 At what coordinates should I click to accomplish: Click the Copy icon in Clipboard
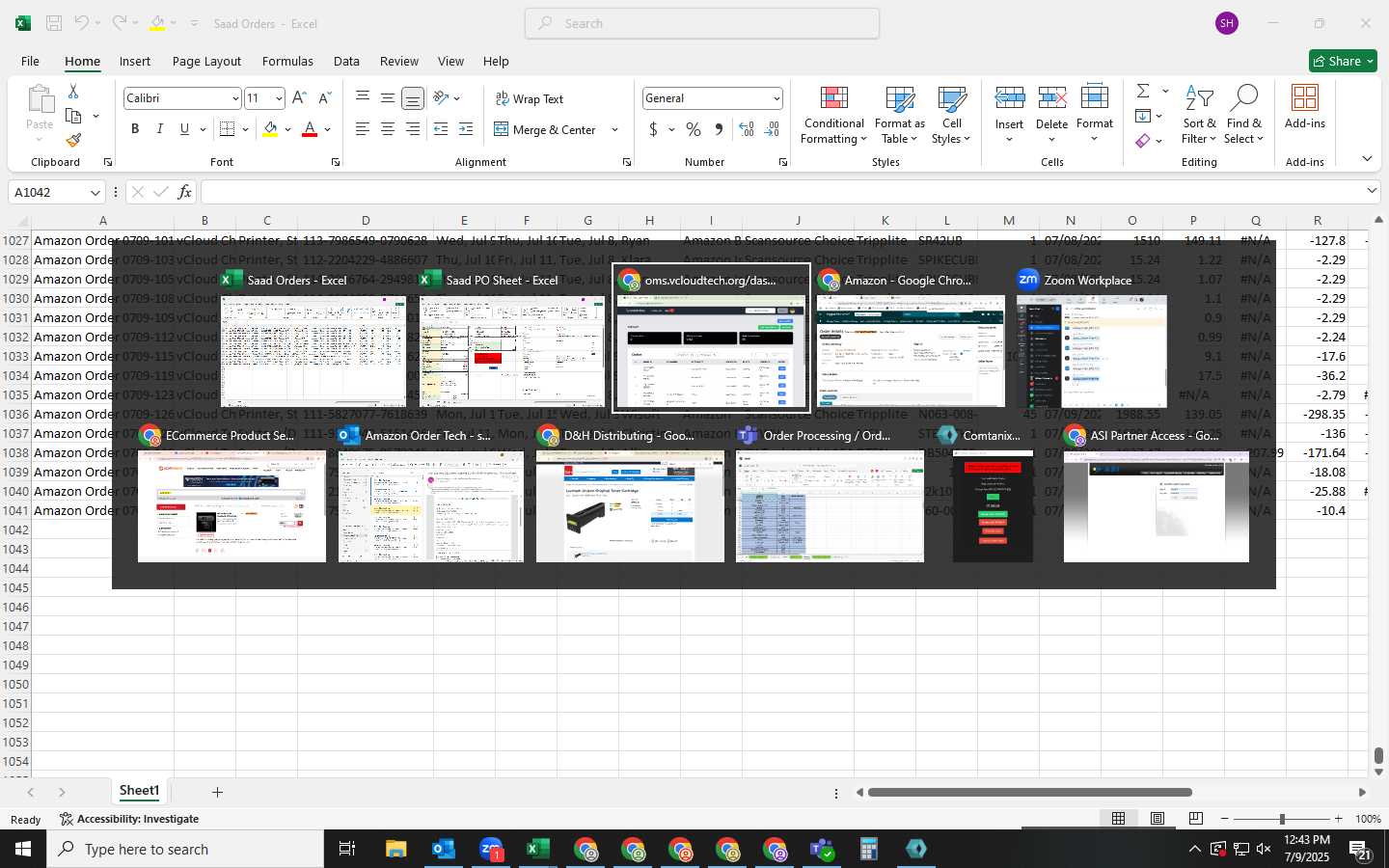pyautogui.click(x=73, y=116)
